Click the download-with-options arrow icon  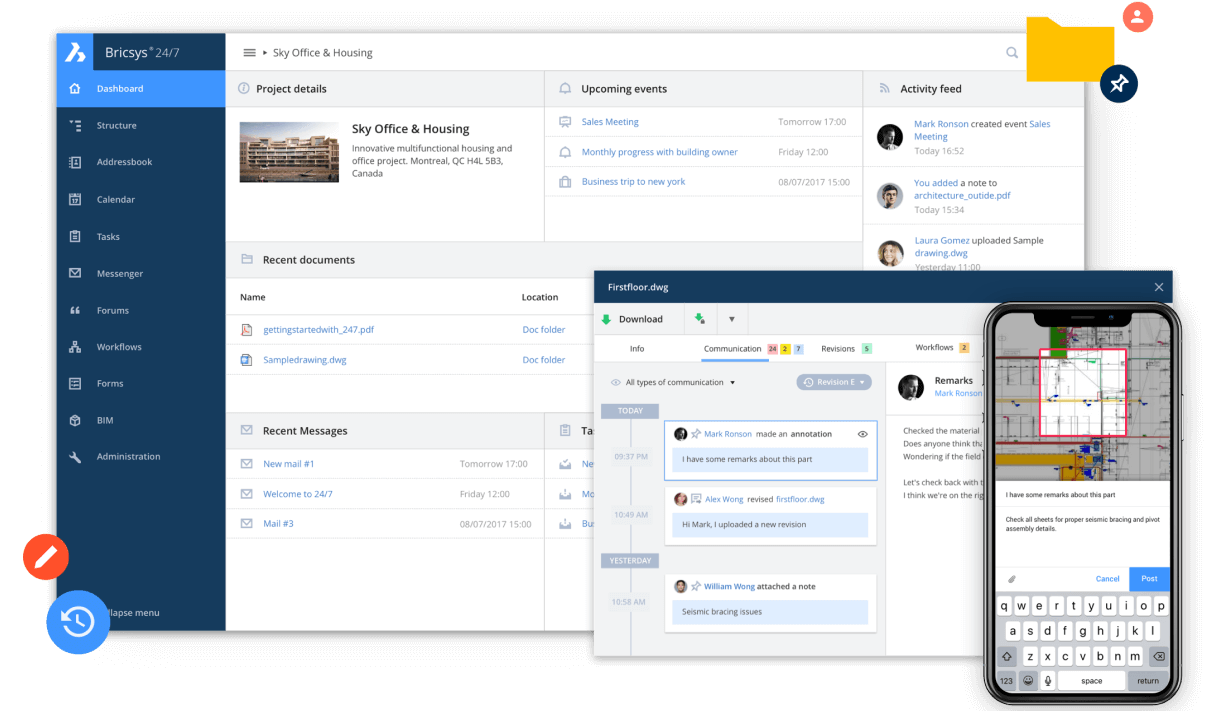click(x=700, y=319)
